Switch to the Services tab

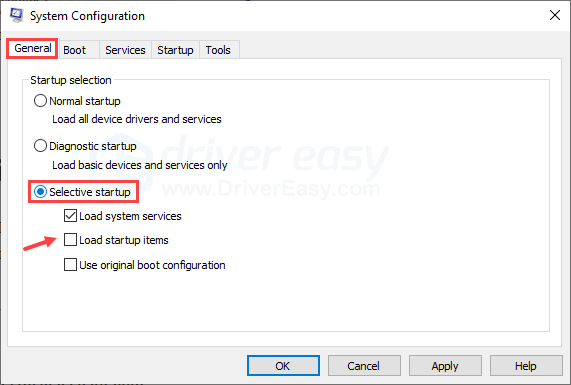pos(125,50)
